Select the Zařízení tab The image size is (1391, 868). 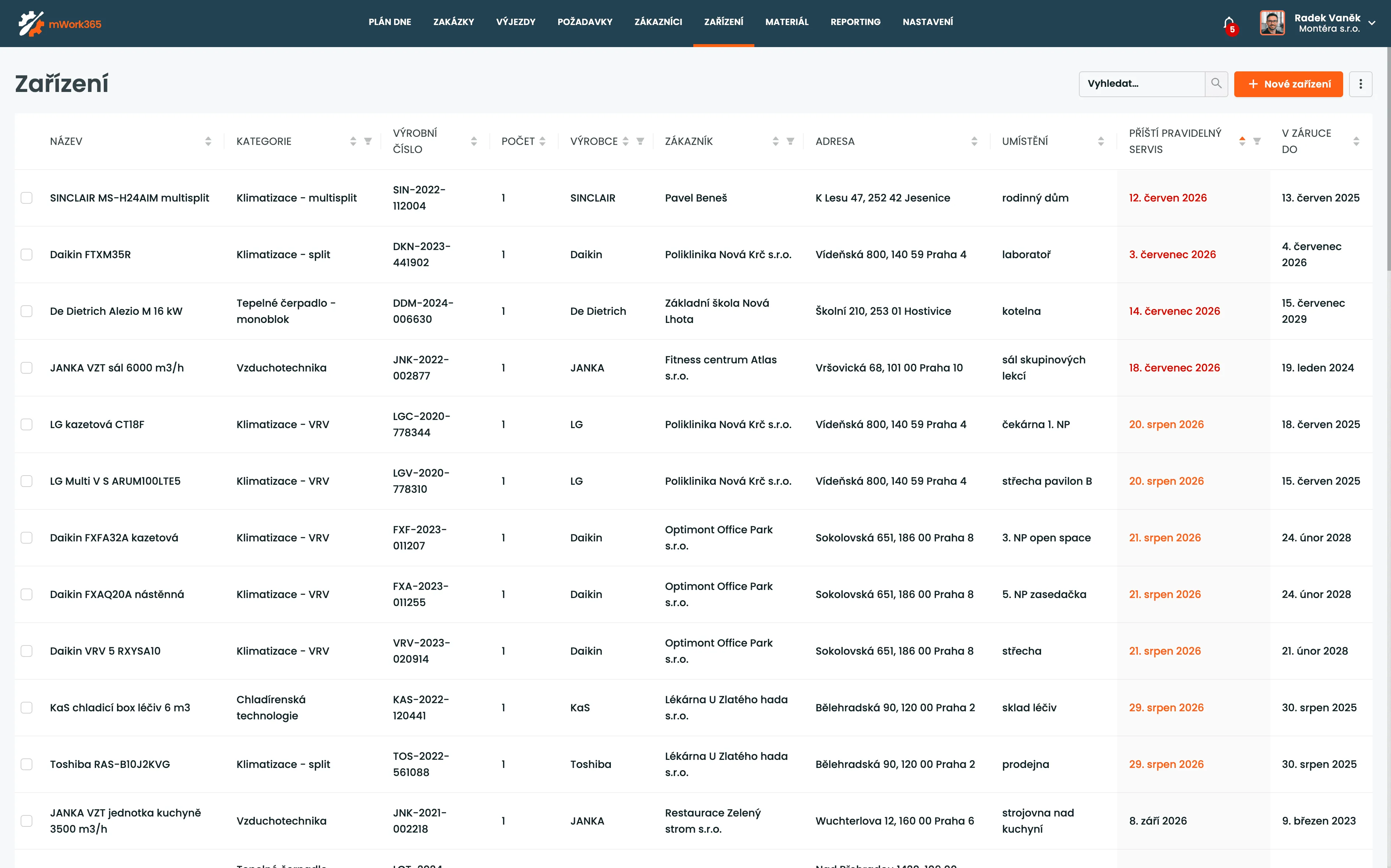tap(723, 22)
